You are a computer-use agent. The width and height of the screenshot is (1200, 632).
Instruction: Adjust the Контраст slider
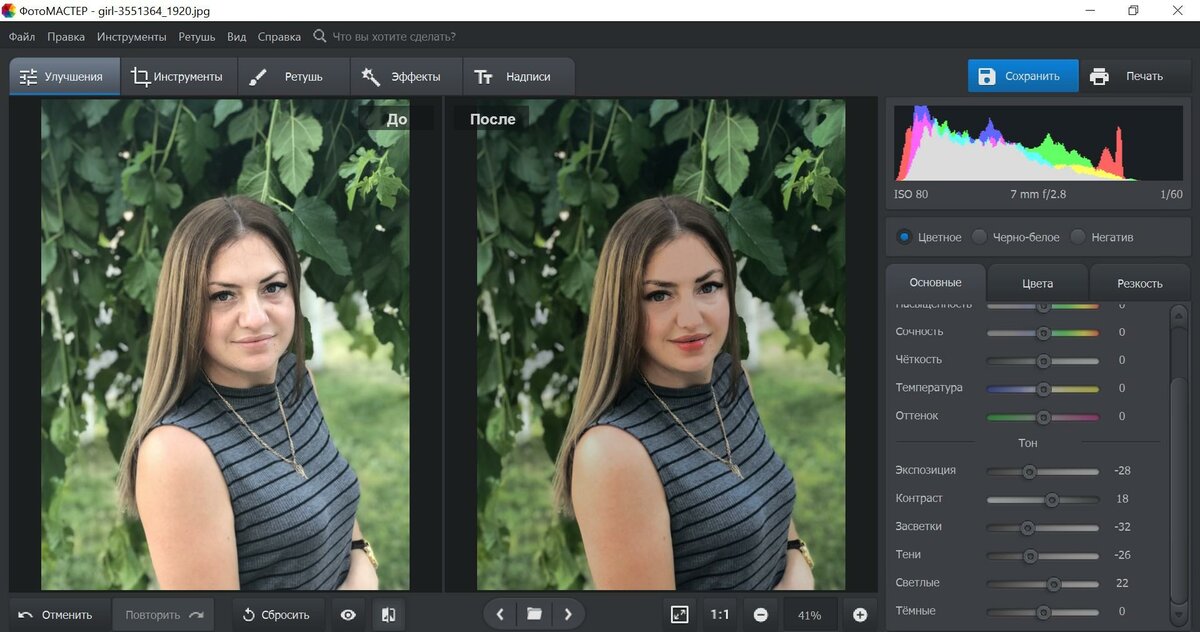pyautogui.click(x=1043, y=499)
